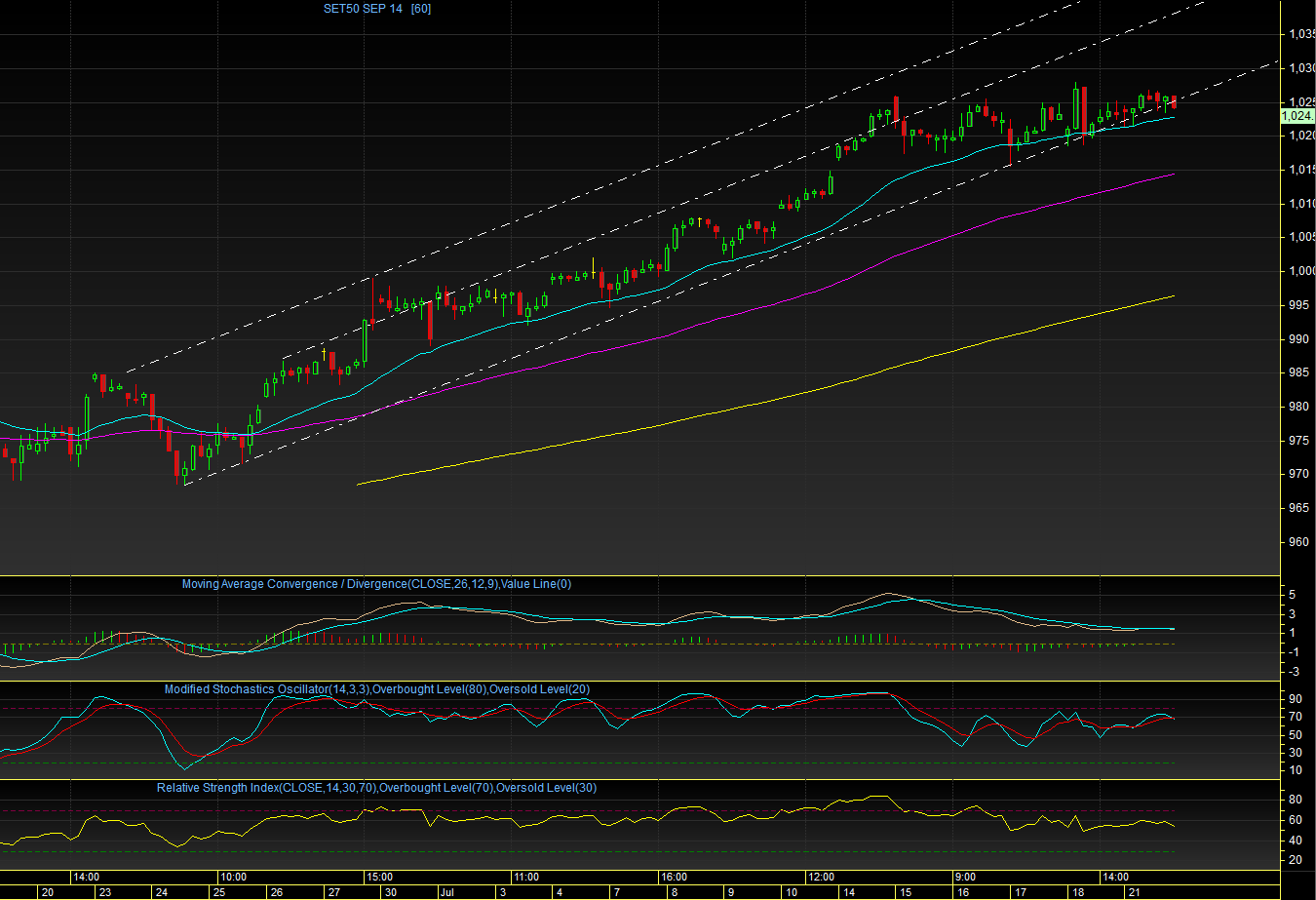Select the 995 price axis label
Screen dimensions: 1316x900
(x=1298, y=305)
